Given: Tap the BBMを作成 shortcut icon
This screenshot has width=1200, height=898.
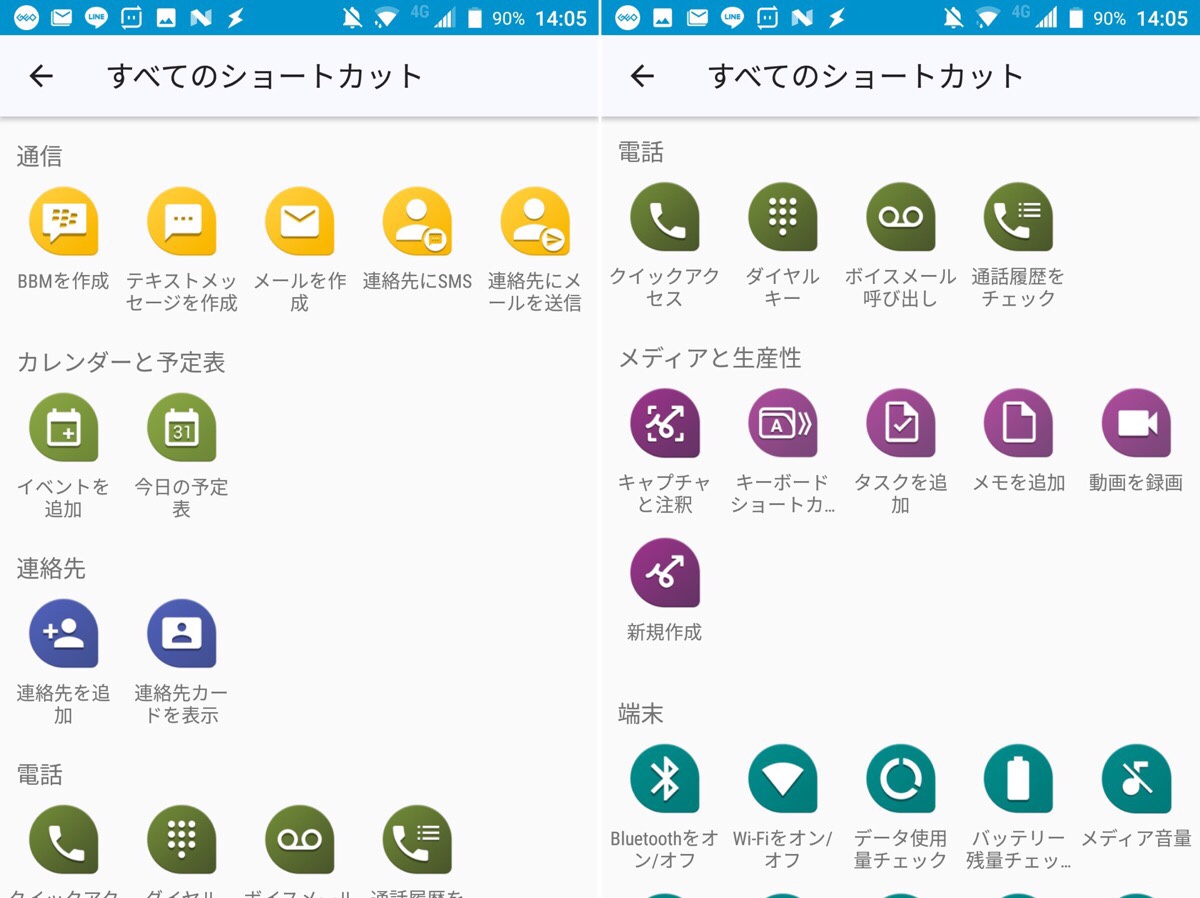Looking at the screenshot, I should tap(64, 222).
